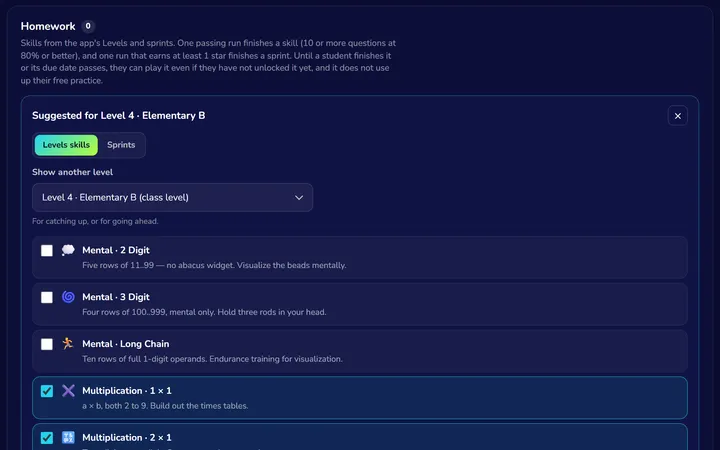Click the purple X icon for Multiplication 1 × 1
This screenshot has width=720, height=450.
[68, 391]
